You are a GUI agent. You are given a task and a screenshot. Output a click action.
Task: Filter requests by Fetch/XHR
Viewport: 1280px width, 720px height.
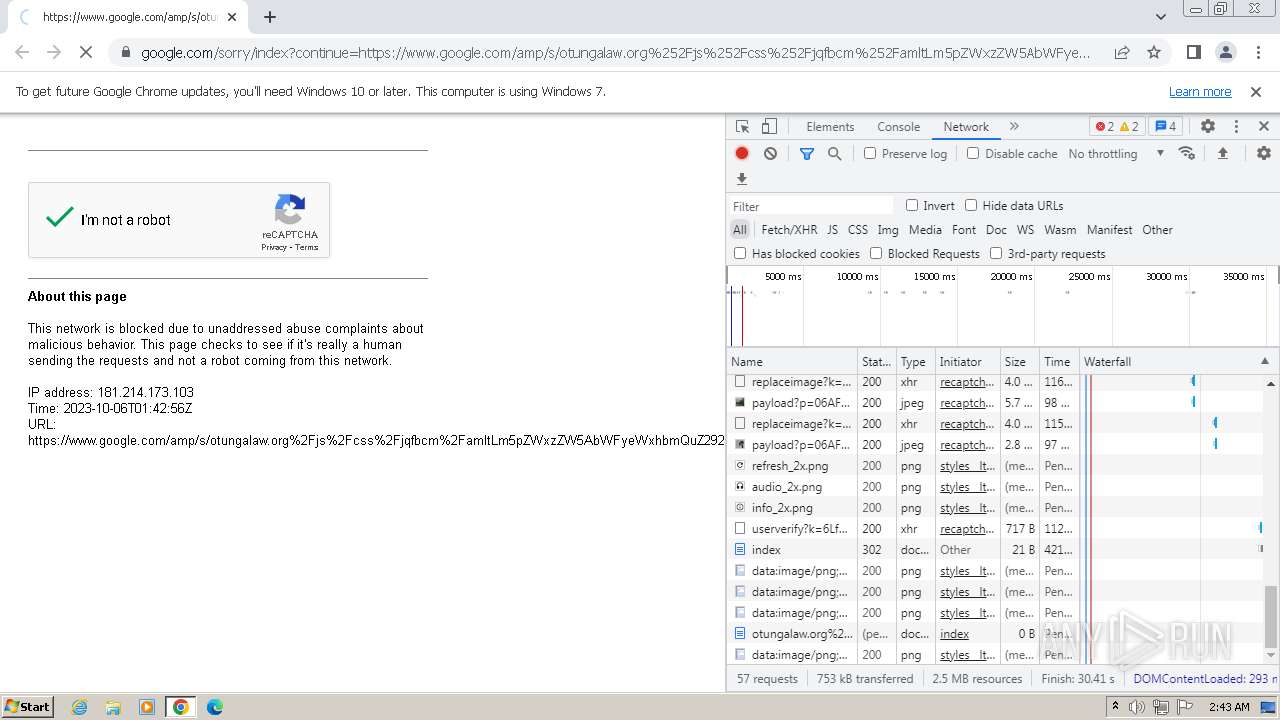(789, 229)
